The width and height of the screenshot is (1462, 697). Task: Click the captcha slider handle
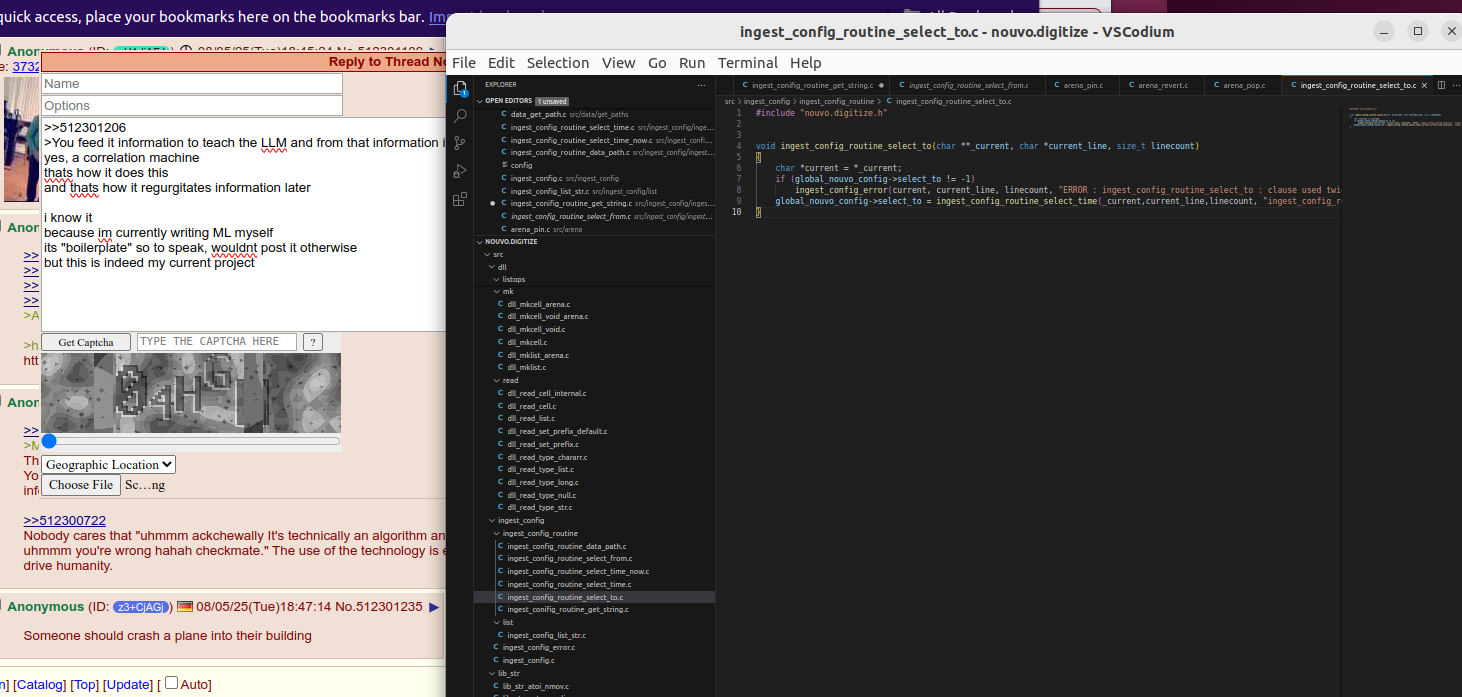[49, 441]
